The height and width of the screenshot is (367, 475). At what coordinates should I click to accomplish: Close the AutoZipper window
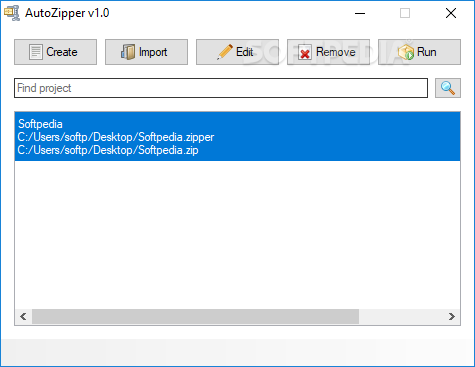[451, 13]
